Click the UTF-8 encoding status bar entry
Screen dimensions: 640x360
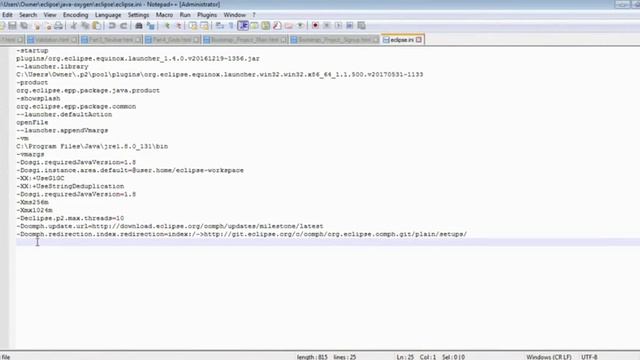[x=589, y=357]
